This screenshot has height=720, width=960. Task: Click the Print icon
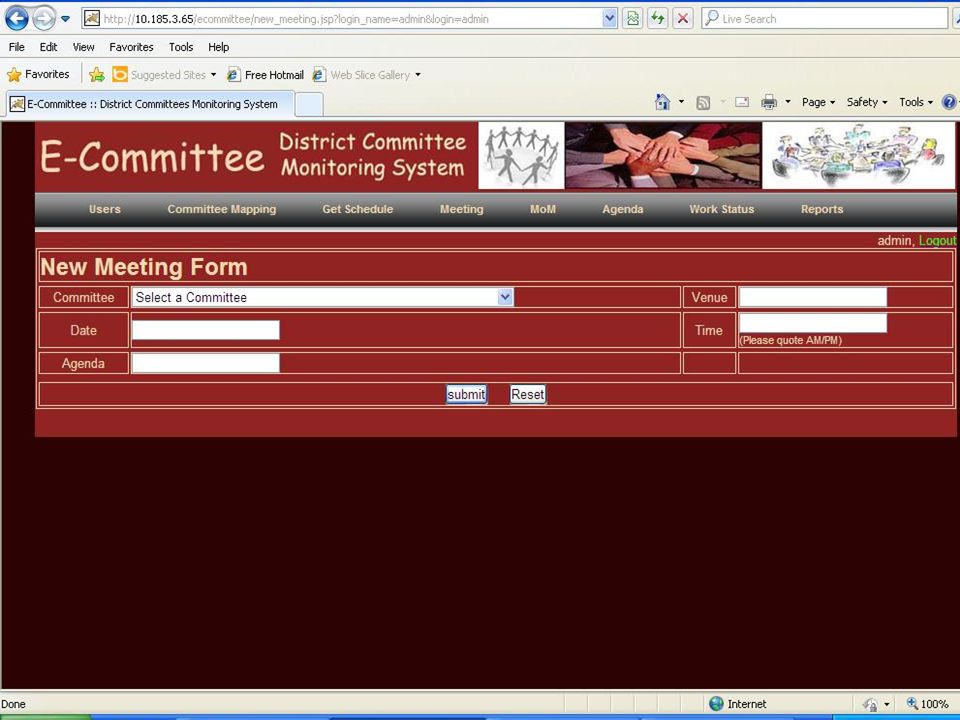769,102
